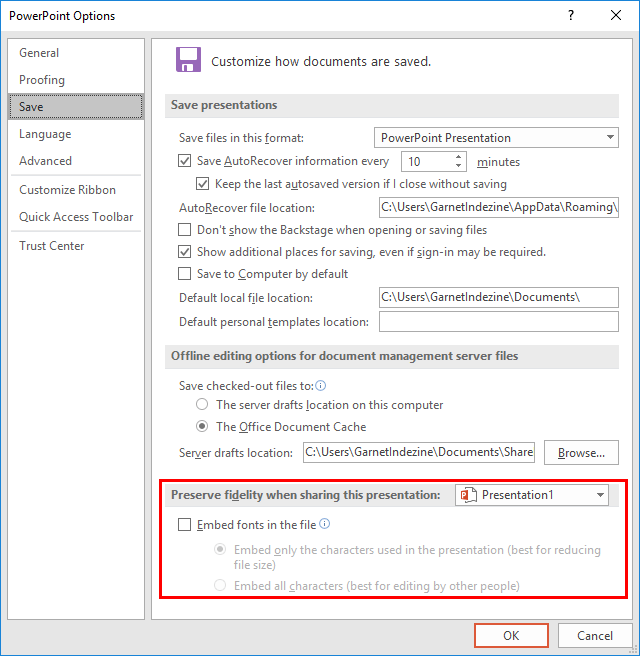Open the Trust Center category
Screen dimensions: 640x656
pyautogui.click(x=76, y=246)
